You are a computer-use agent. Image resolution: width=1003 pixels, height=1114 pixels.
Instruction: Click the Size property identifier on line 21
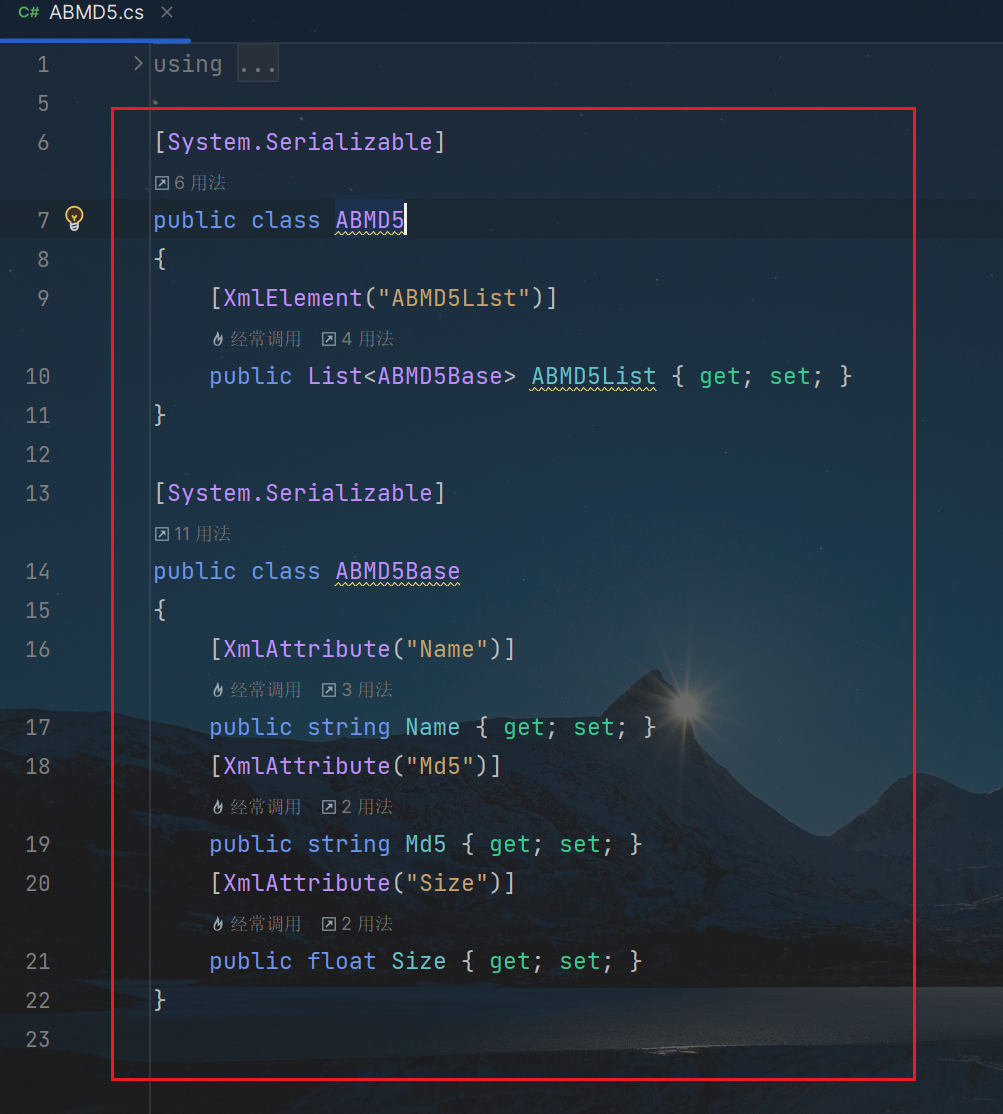coord(418,961)
